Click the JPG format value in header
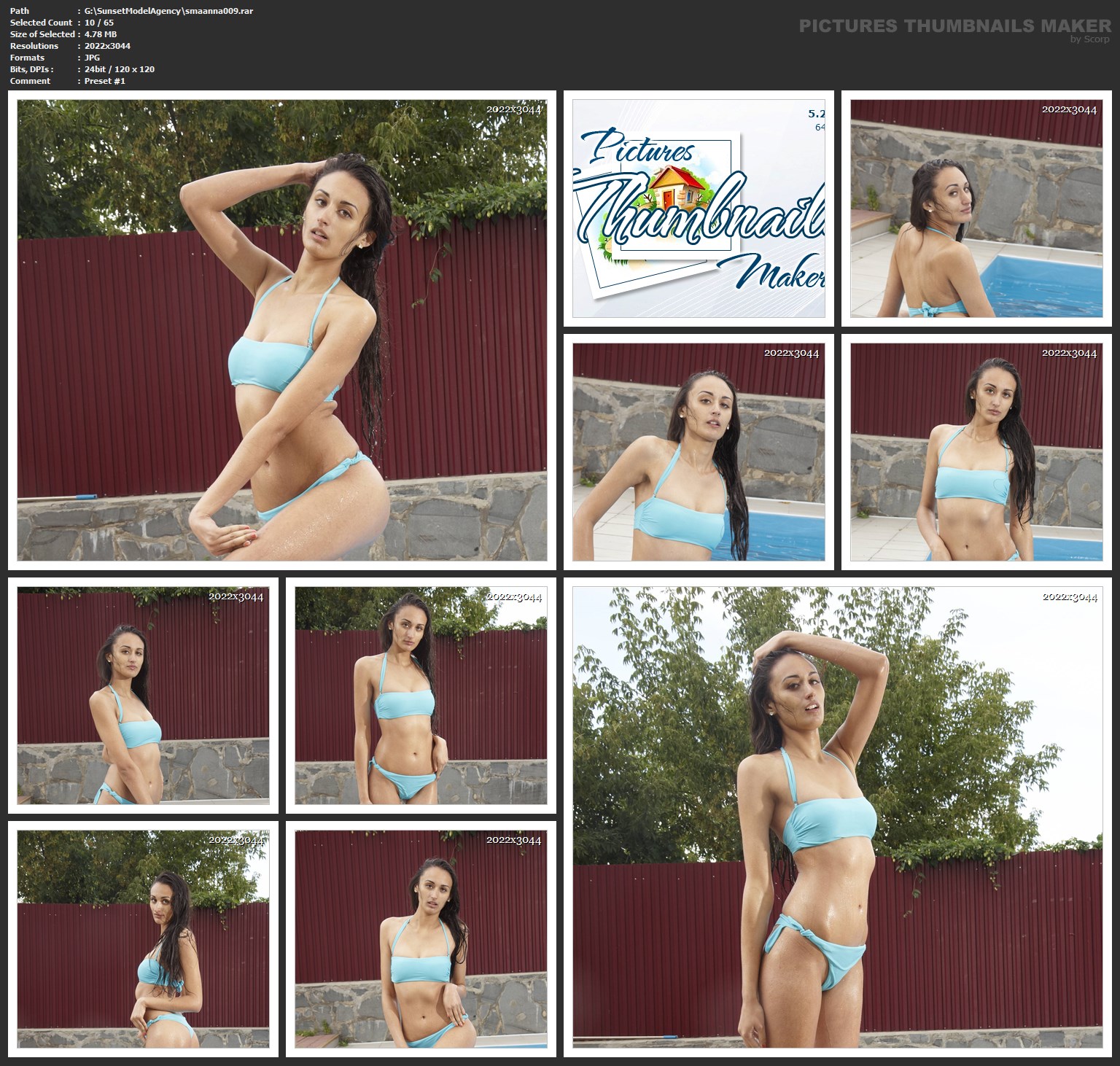The height and width of the screenshot is (1066, 1120). pos(92,58)
